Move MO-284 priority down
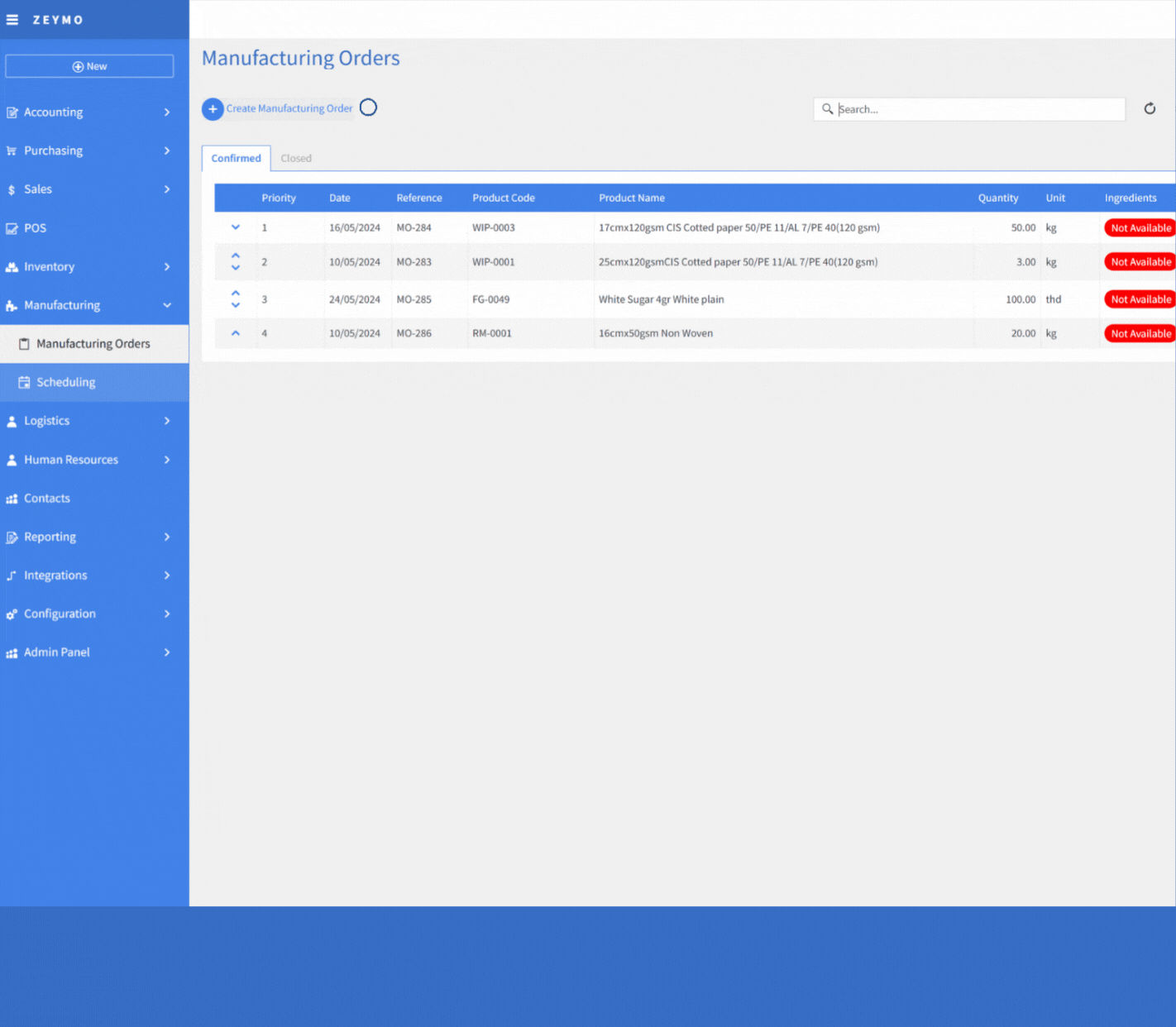The width and height of the screenshot is (1176, 1027). [x=236, y=227]
